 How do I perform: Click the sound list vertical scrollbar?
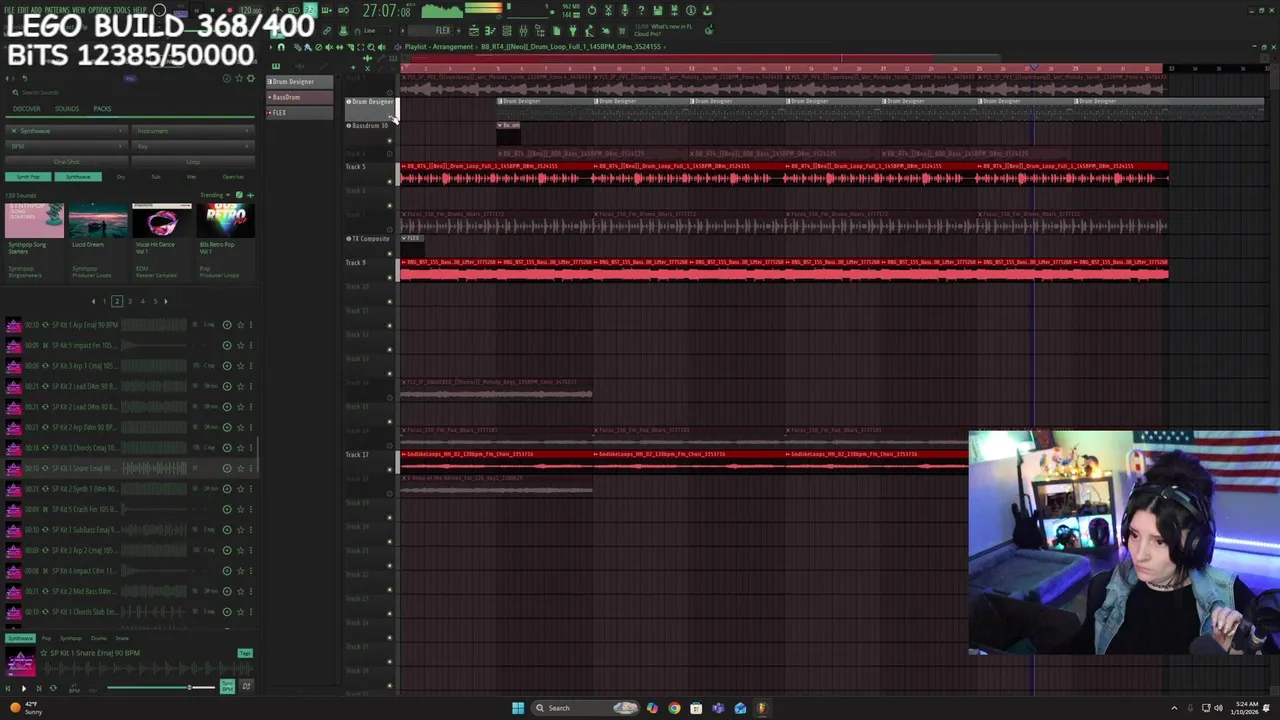[x=258, y=455]
